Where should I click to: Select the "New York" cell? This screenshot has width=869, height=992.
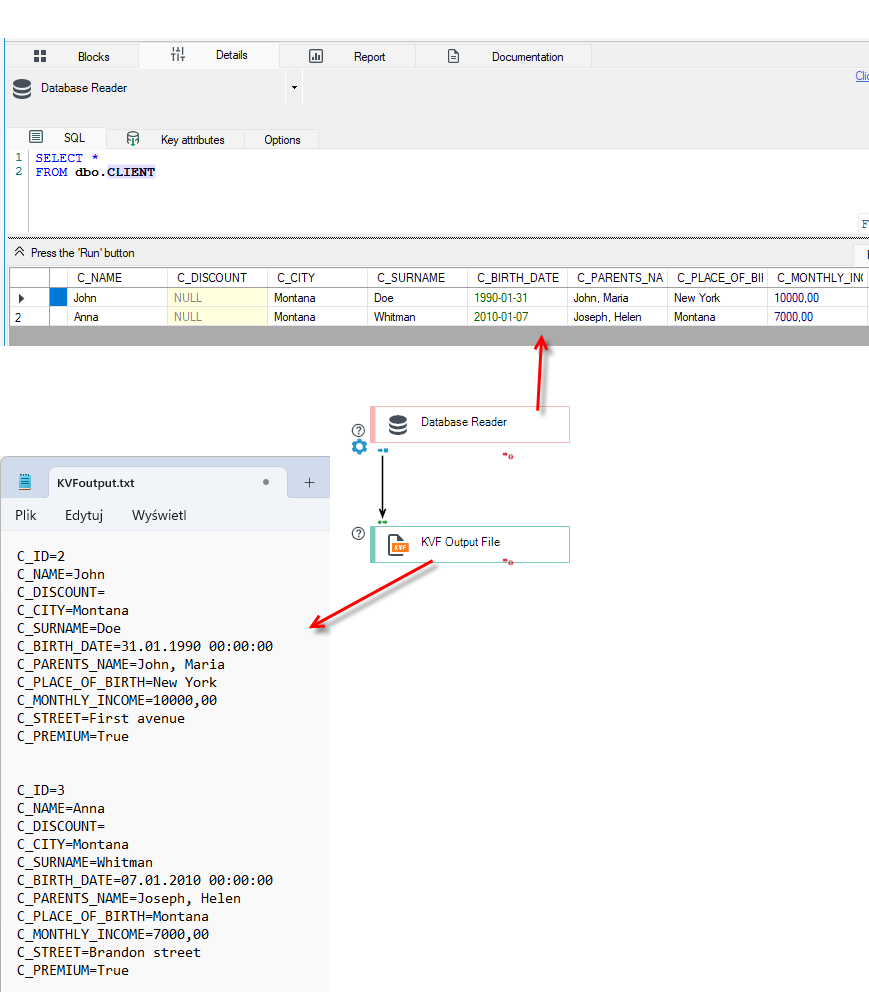717,298
